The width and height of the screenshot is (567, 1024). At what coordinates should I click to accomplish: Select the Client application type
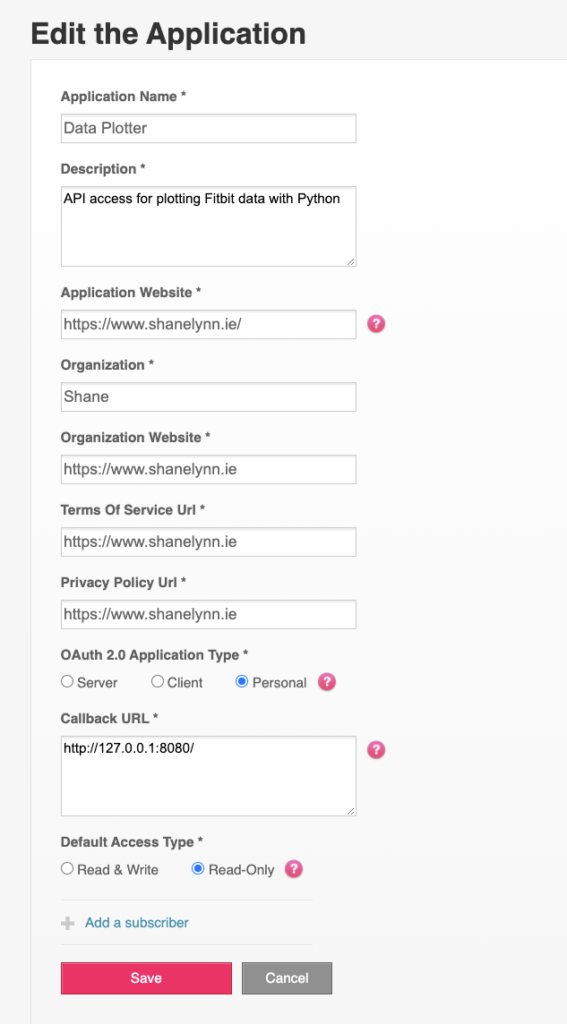click(157, 682)
